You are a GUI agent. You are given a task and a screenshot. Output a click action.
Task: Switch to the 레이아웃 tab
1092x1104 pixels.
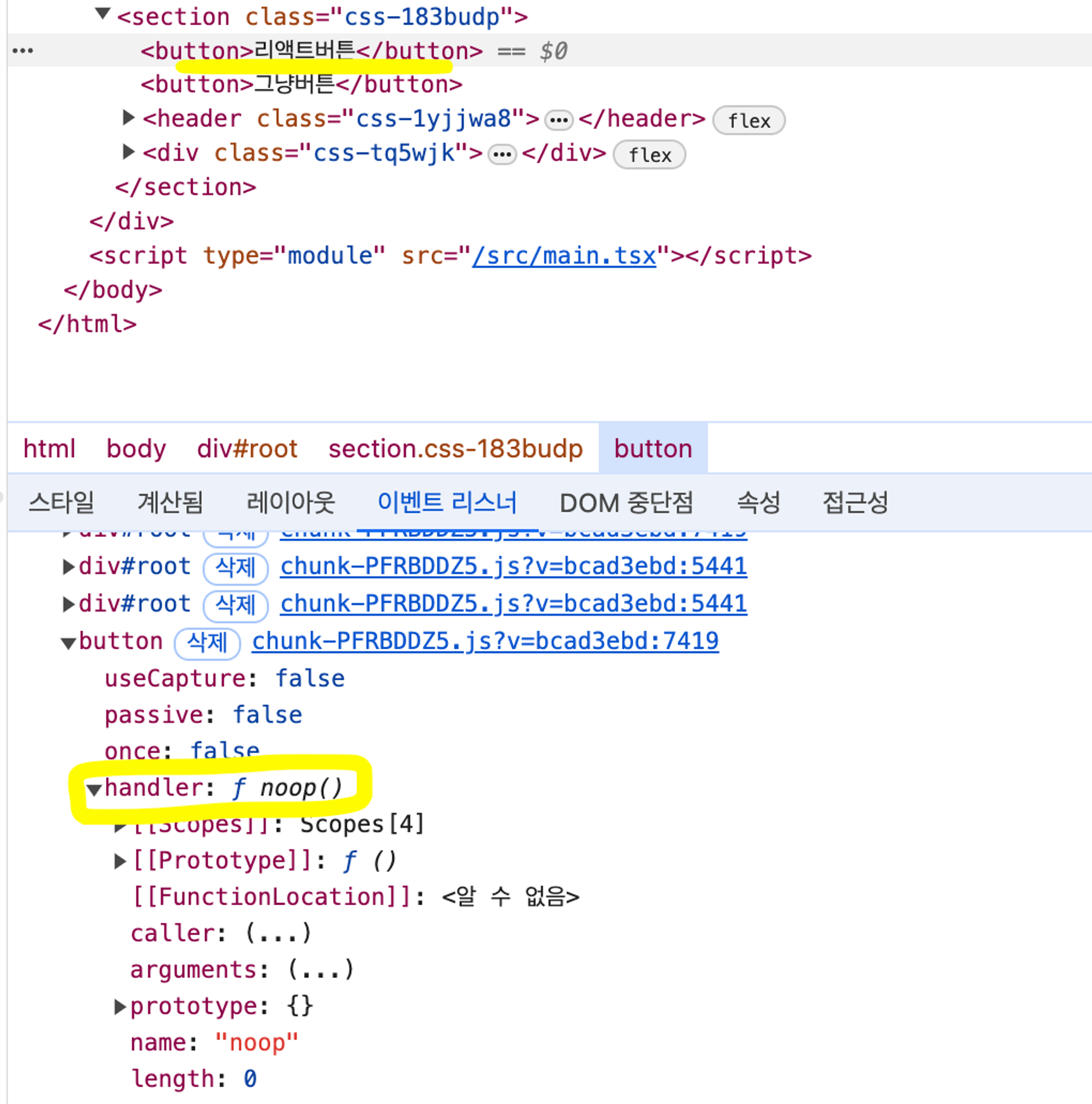290,502
